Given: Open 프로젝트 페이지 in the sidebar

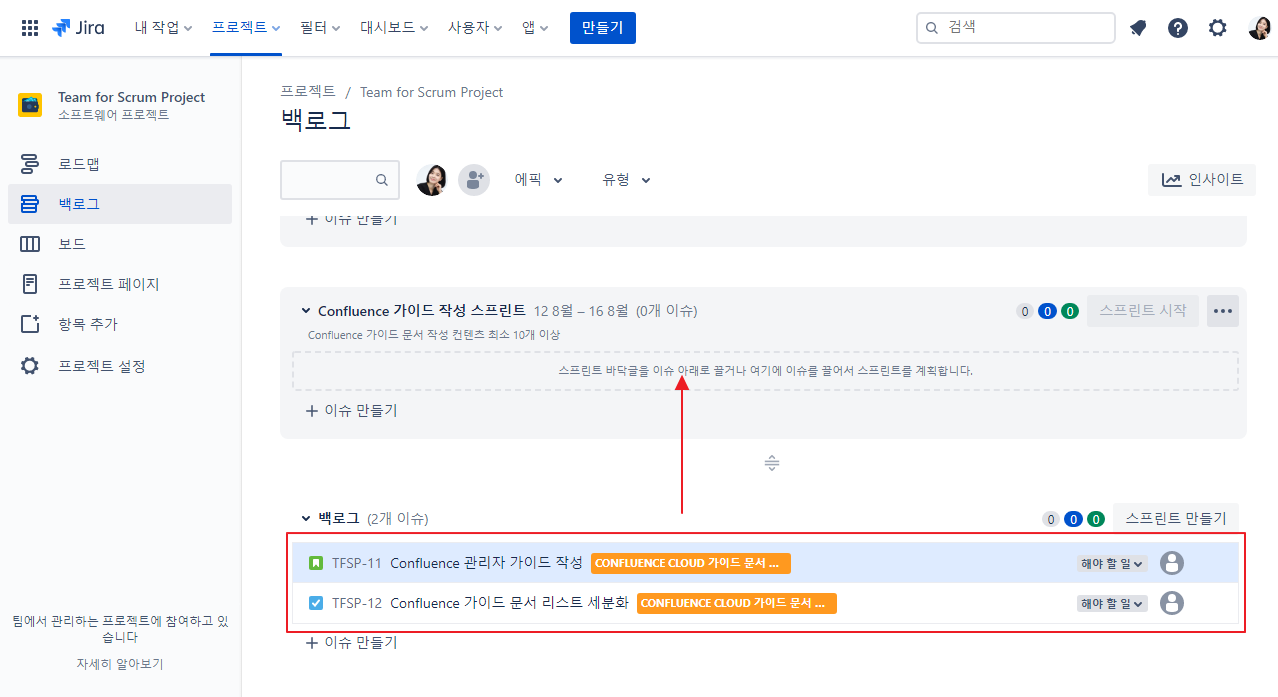Looking at the screenshot, I should click(120, 284).
